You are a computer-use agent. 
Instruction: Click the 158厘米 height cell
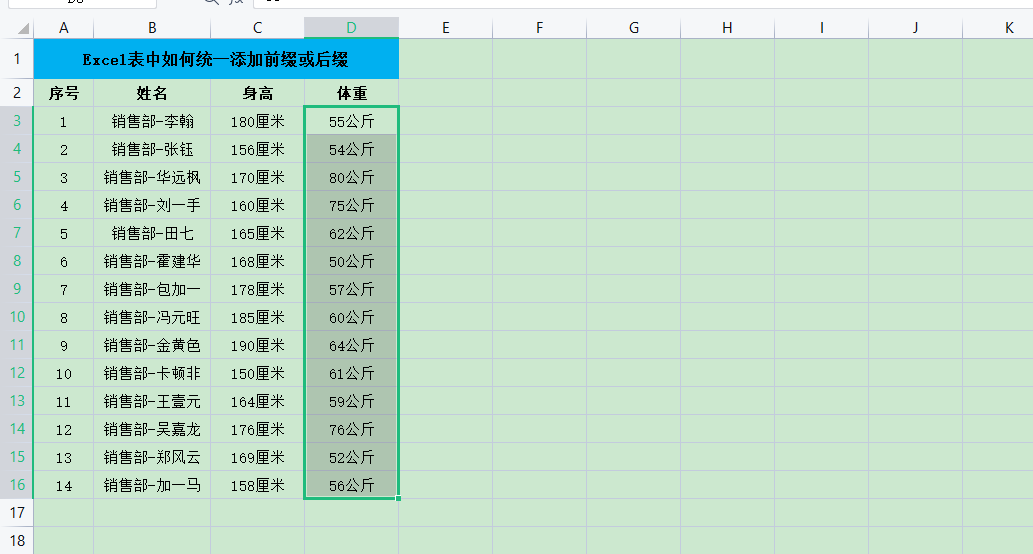coord(258,485)
